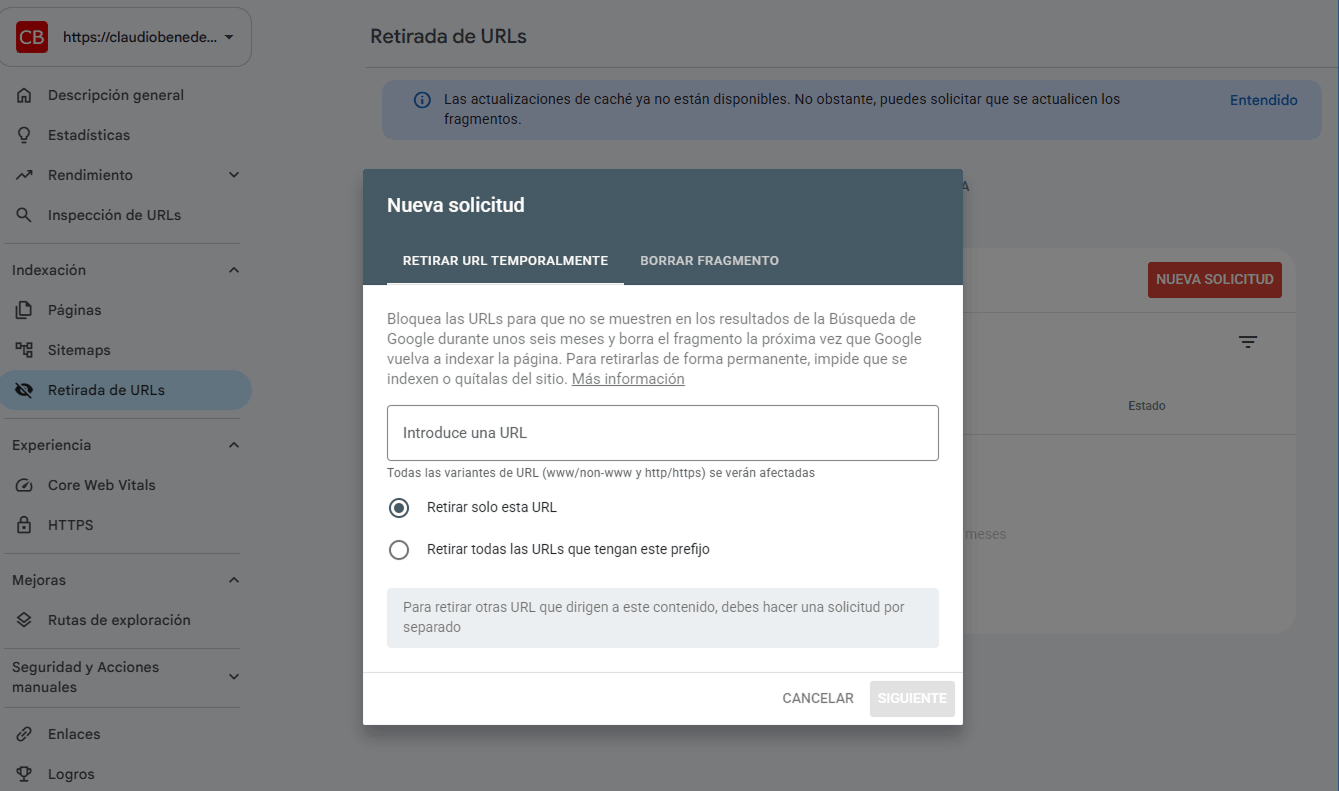Select 'Retirar todas las URLs que tengan este prefijo'
The height and width of the screenshot is (791, 1339).
[399, 550]
